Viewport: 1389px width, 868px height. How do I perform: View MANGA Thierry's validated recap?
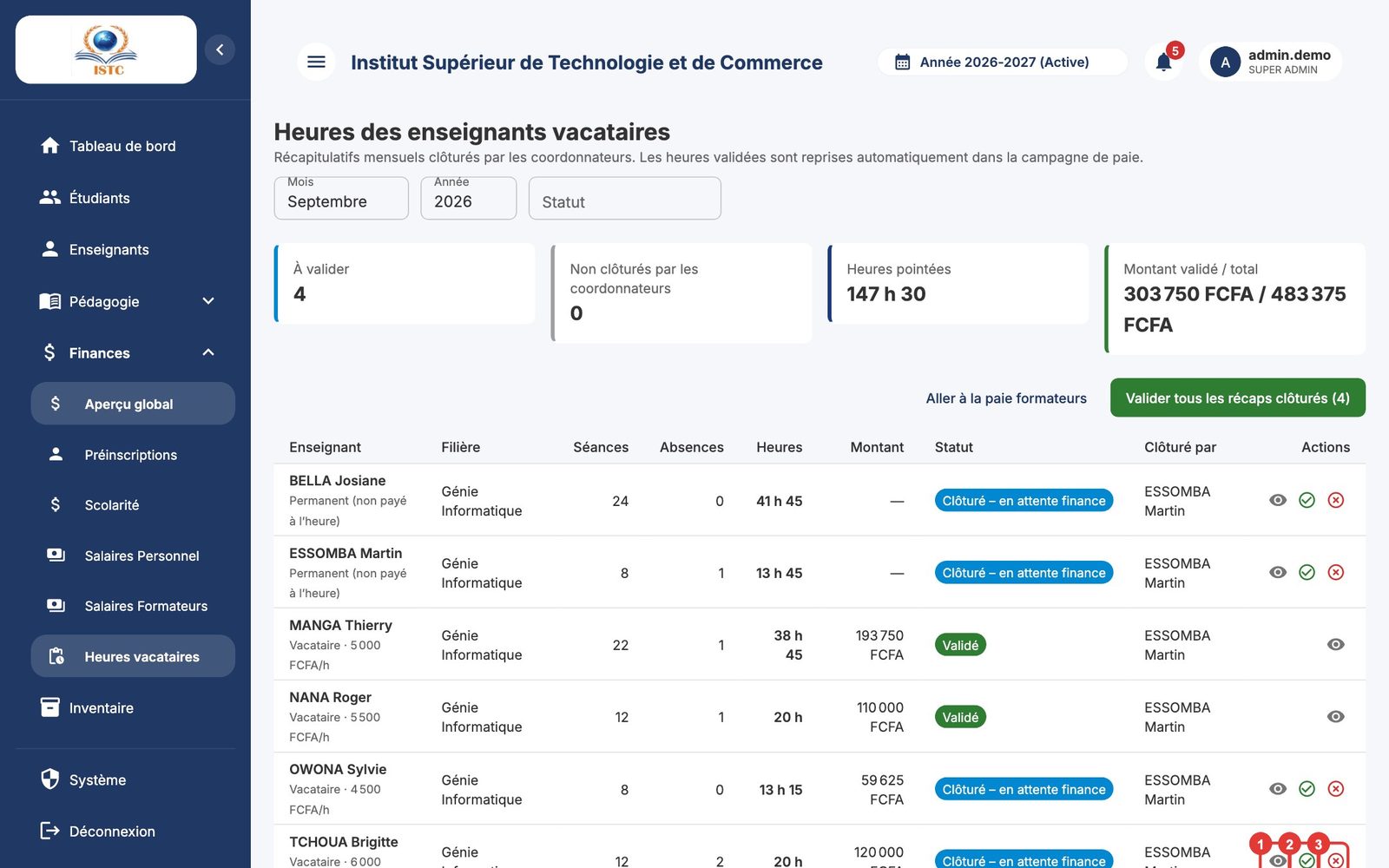tap(1336, 644)
